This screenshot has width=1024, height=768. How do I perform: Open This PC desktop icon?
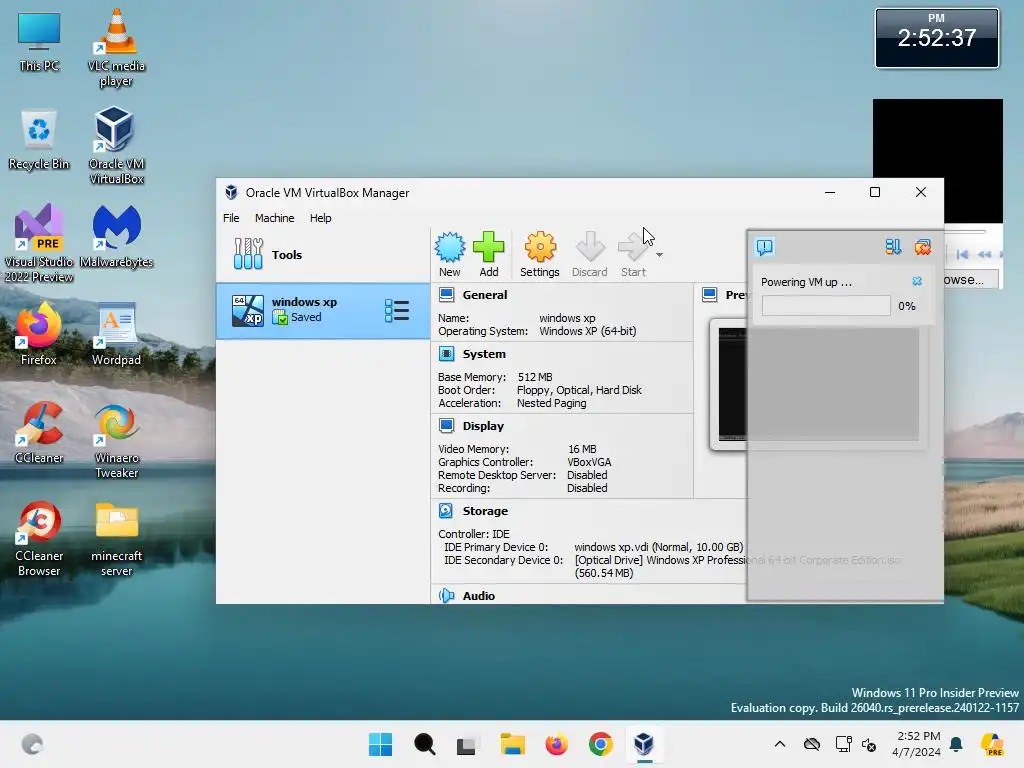(x=39, y=42)
